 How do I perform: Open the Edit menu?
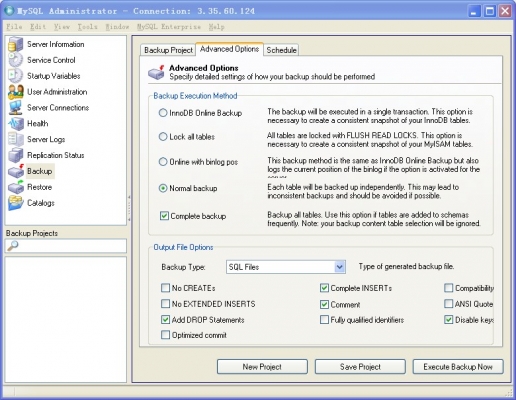pyautogui.click(x=38, y=27)
